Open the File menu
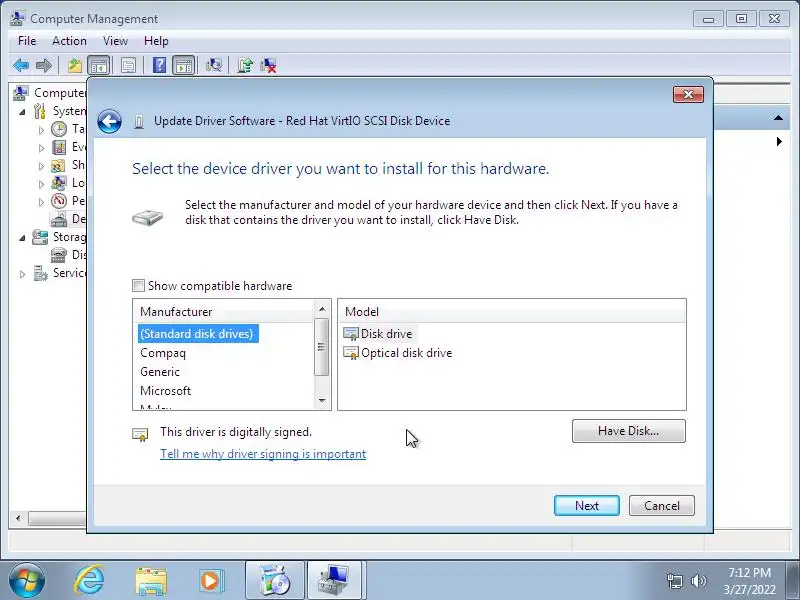The height and width of the screenshot is (600, 800). point(27,41)
